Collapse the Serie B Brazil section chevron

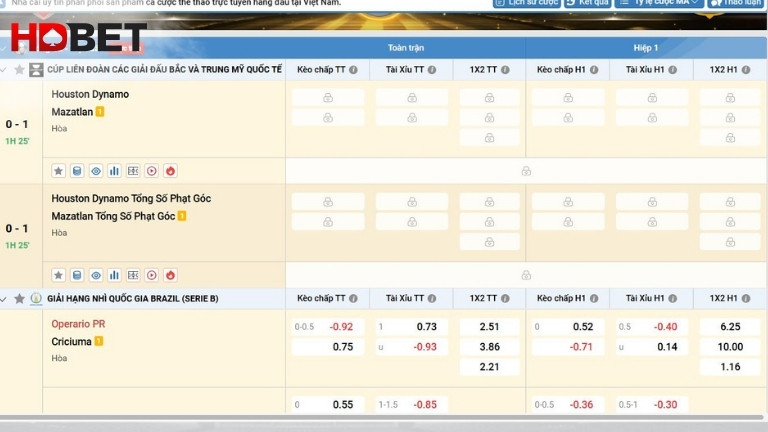[x=3, y=298]
